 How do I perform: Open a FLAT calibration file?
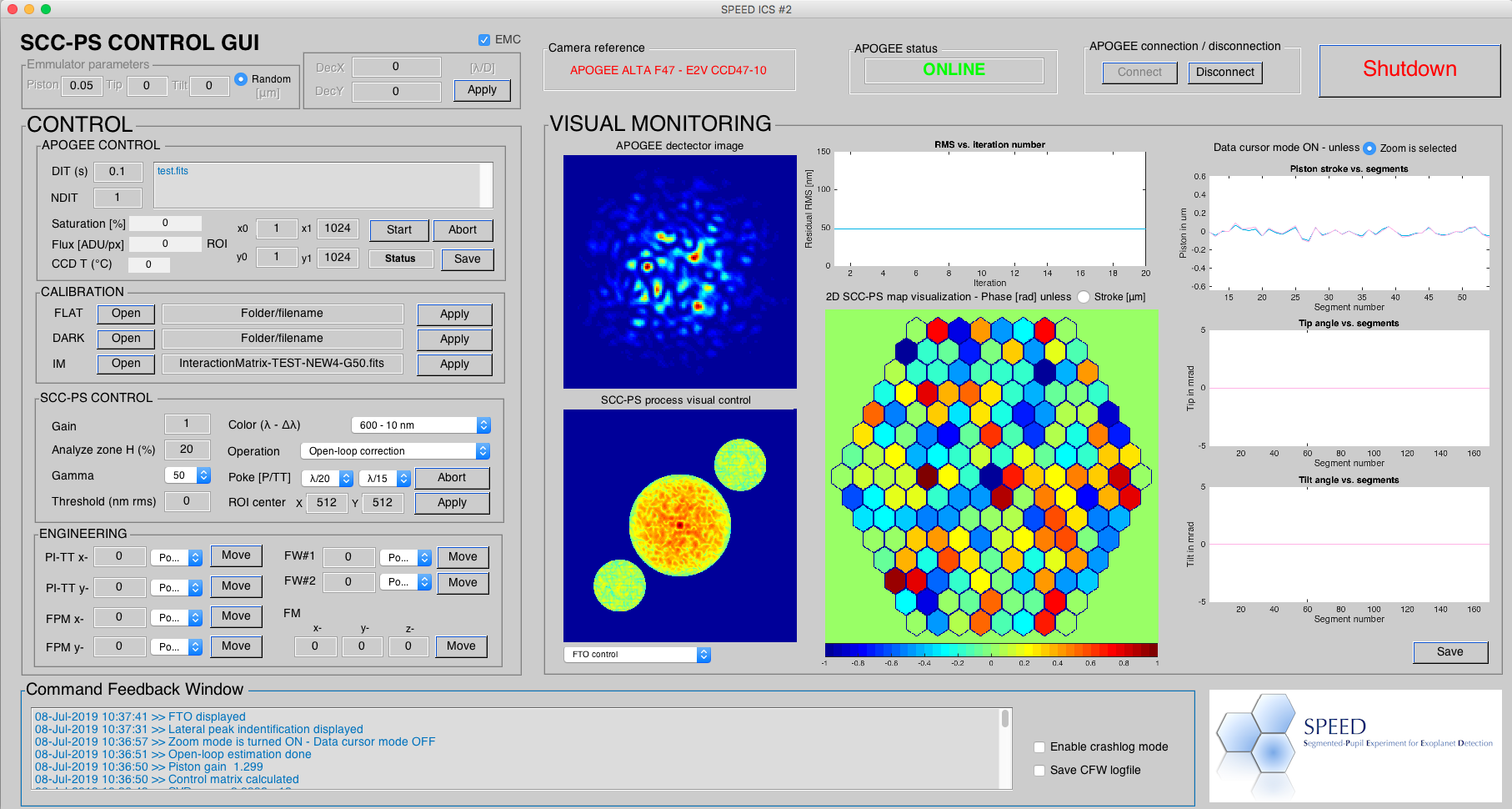126,314
